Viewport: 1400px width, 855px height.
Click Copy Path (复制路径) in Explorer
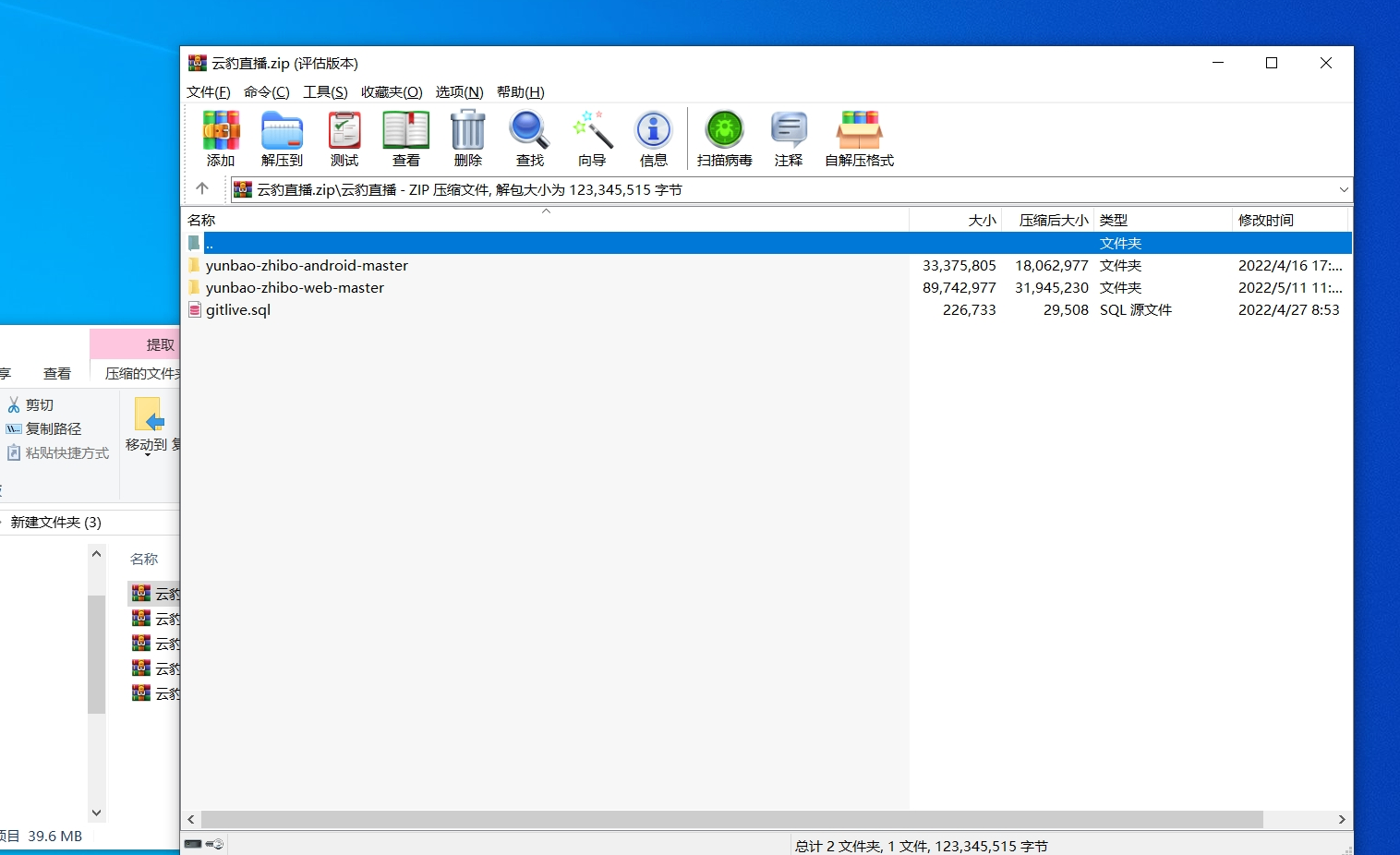43,428
